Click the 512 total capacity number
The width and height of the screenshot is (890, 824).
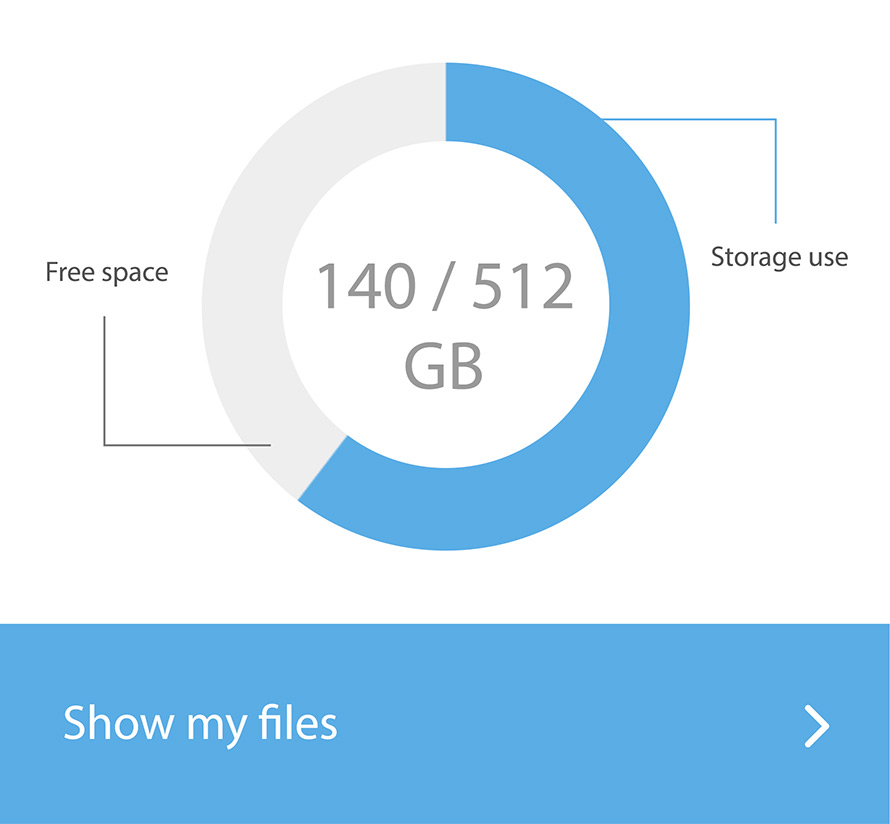524,287
